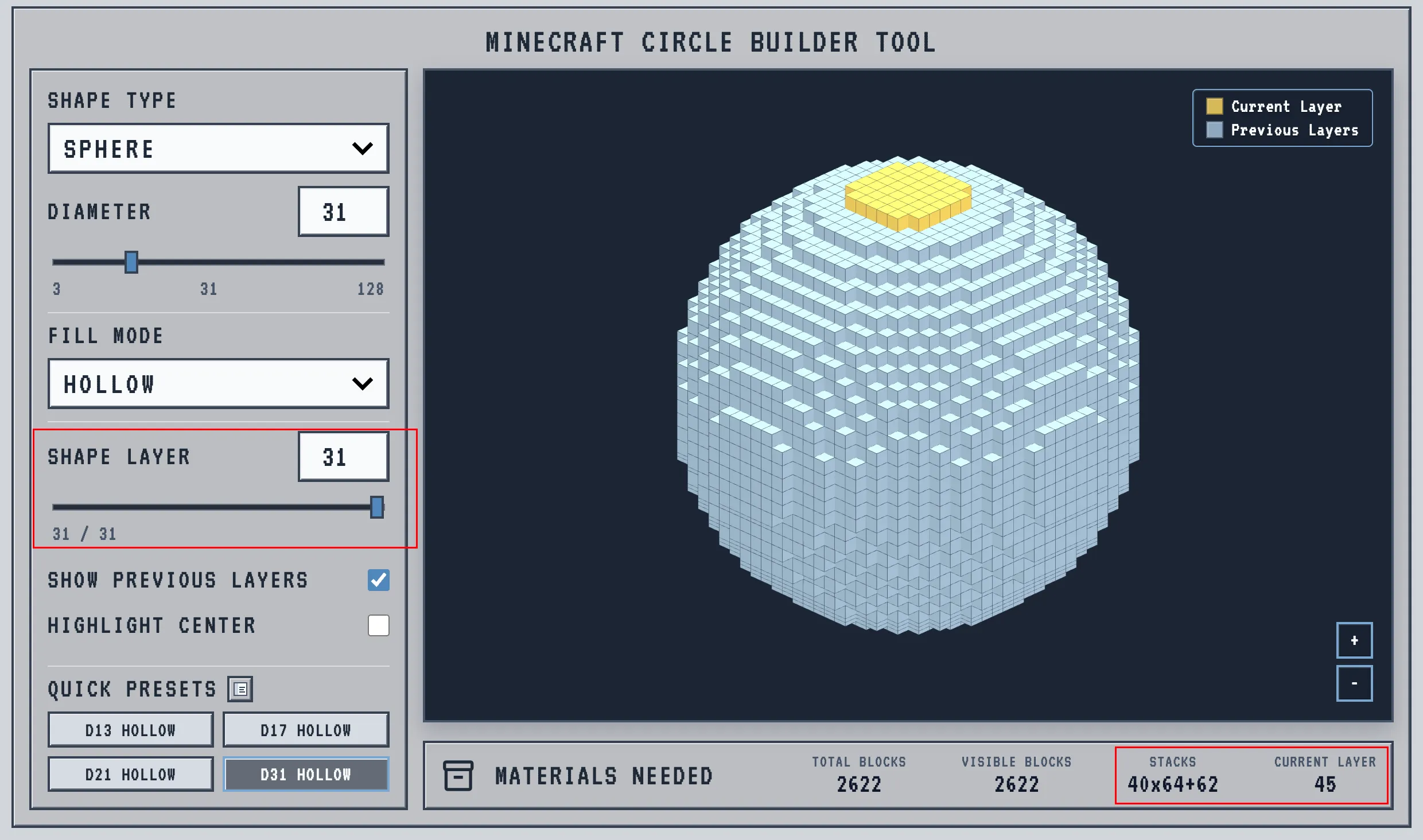Click the zoom out minus button
Viewport: 1423px width, 840px height.
pos(1354,683)
